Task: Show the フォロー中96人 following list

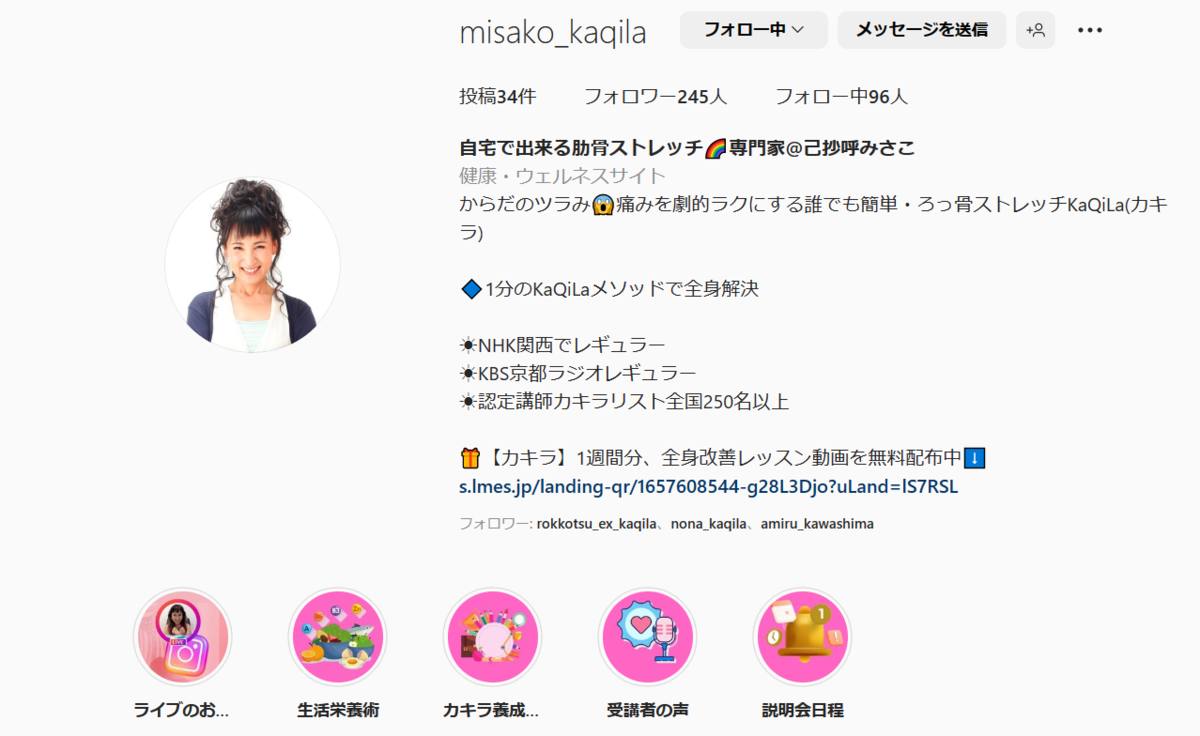Action: (x=841, y=97)
